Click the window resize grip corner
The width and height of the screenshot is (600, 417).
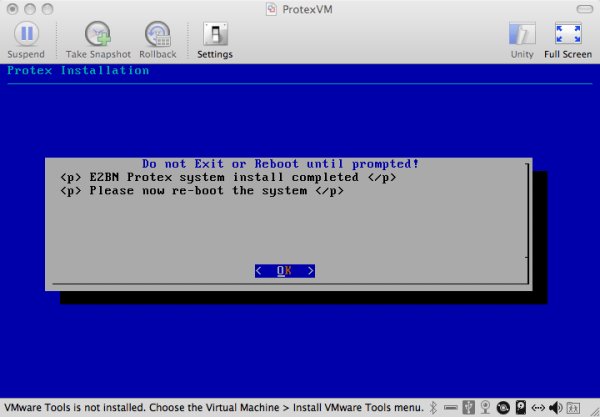coord(594,411)
